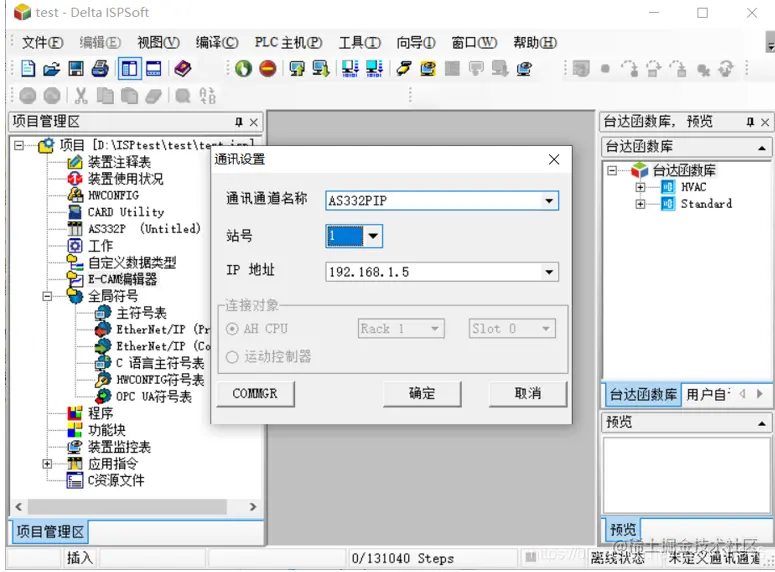Pin the 项目管理区 panel
The height and width of the screenshot is (572, 775).
pyautogui.click(x=239, y=122)
